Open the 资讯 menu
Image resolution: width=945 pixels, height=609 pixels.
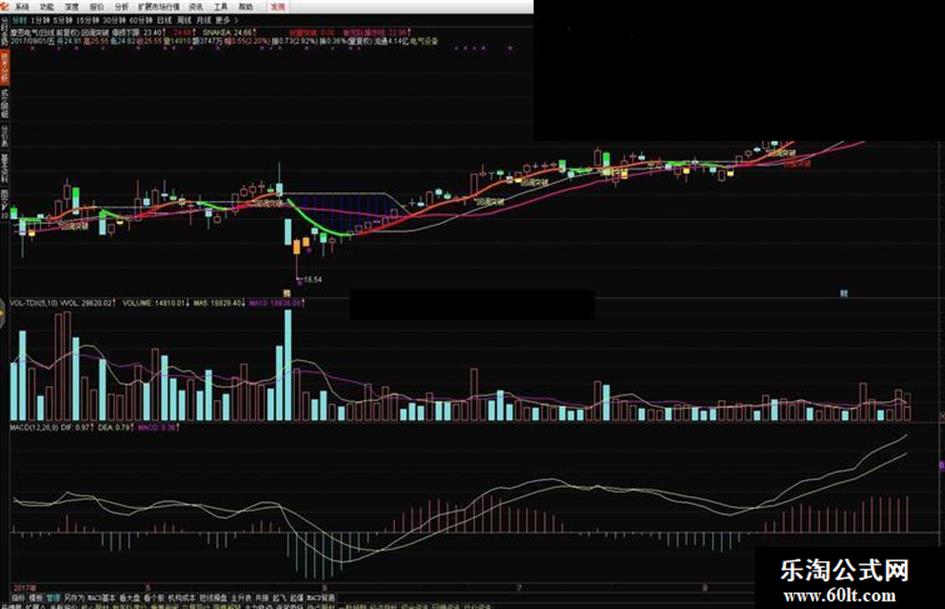pos(196,7)
